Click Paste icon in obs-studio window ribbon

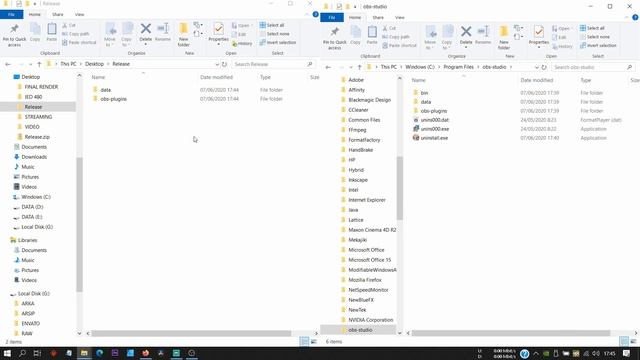coord(372,36)
